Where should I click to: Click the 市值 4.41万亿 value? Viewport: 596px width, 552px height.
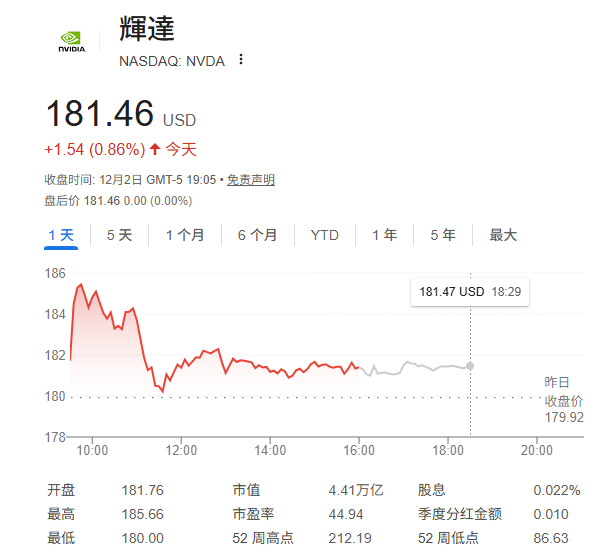coord(356,490)
